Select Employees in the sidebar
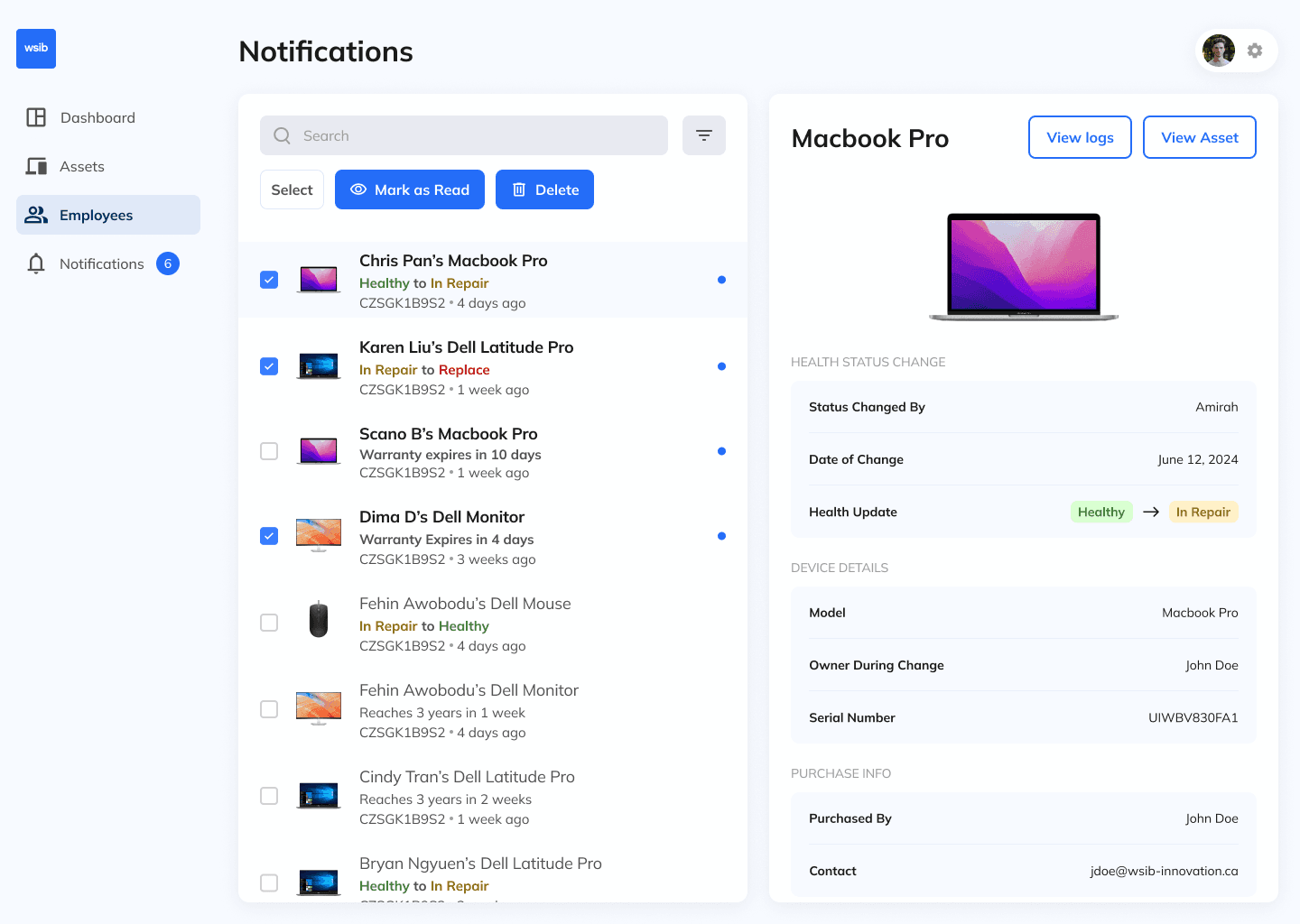Image resolution: width=1300 pixels, height=924 pixels. pos(108,215)
